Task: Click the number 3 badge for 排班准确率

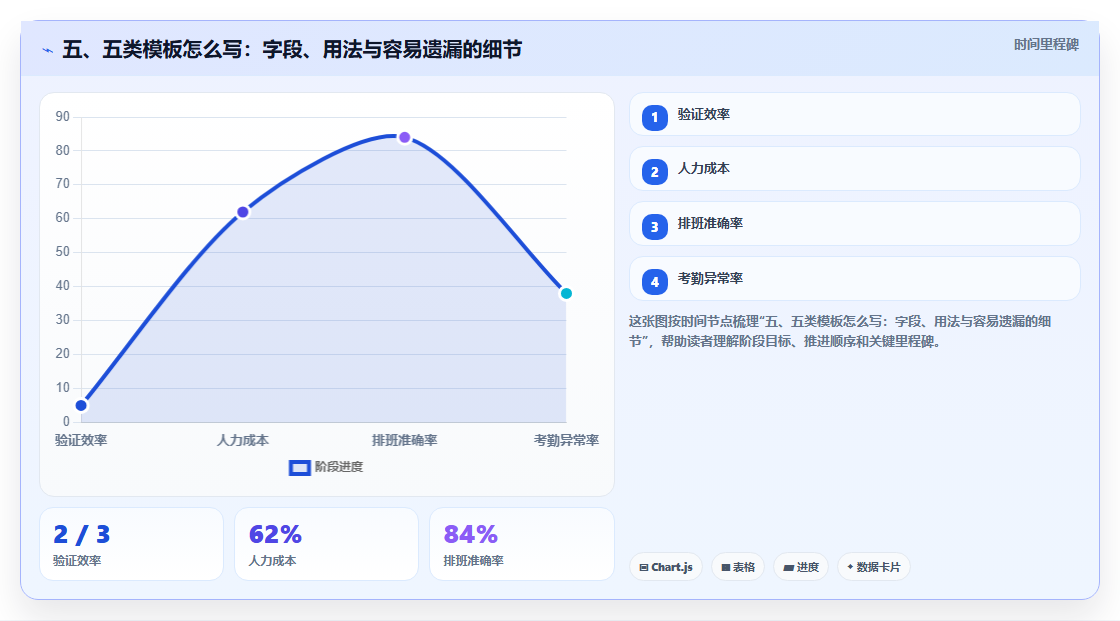Action: click(x=654, y=227)
